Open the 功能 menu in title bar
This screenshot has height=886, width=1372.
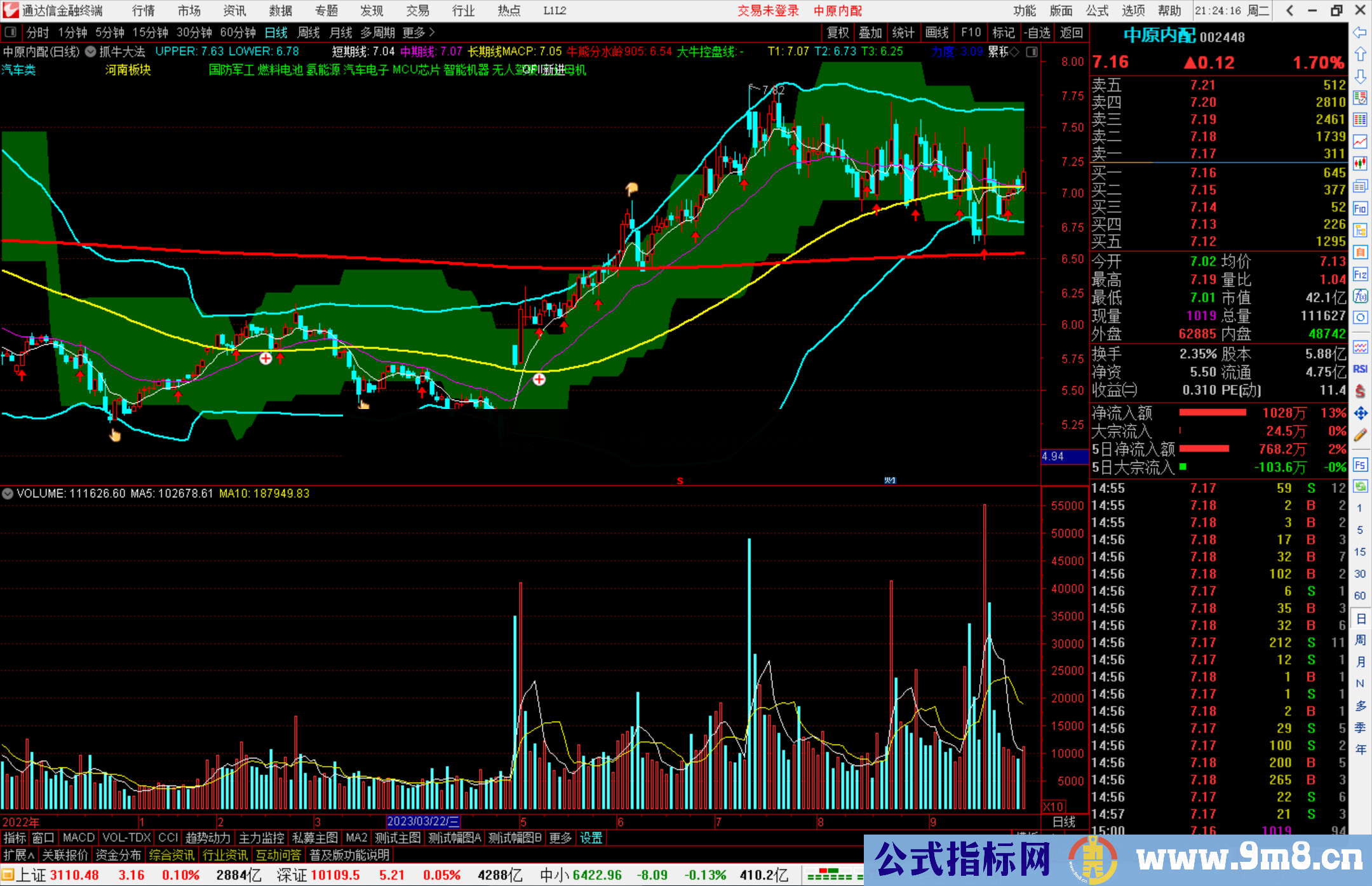(1024, 10)
